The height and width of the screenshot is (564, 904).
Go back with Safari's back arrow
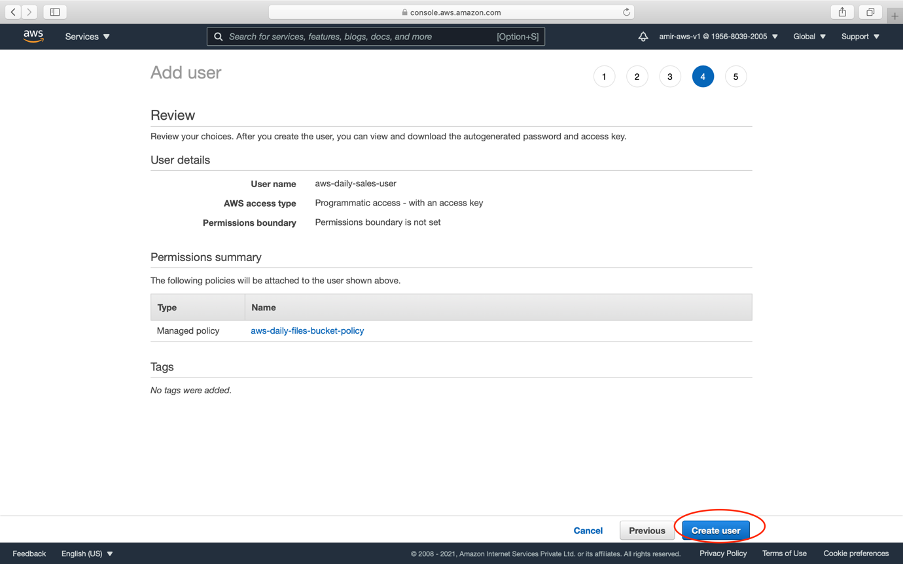(x=13, y=12)
